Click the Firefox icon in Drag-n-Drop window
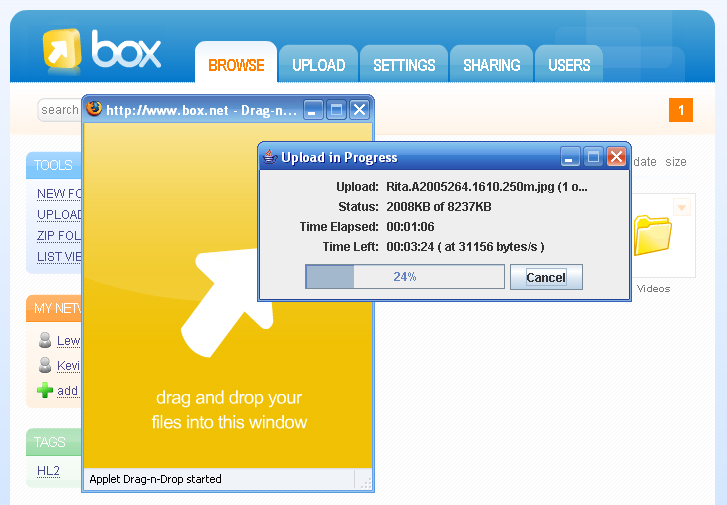The image size is (727, 505). click(x=94, y=109)
